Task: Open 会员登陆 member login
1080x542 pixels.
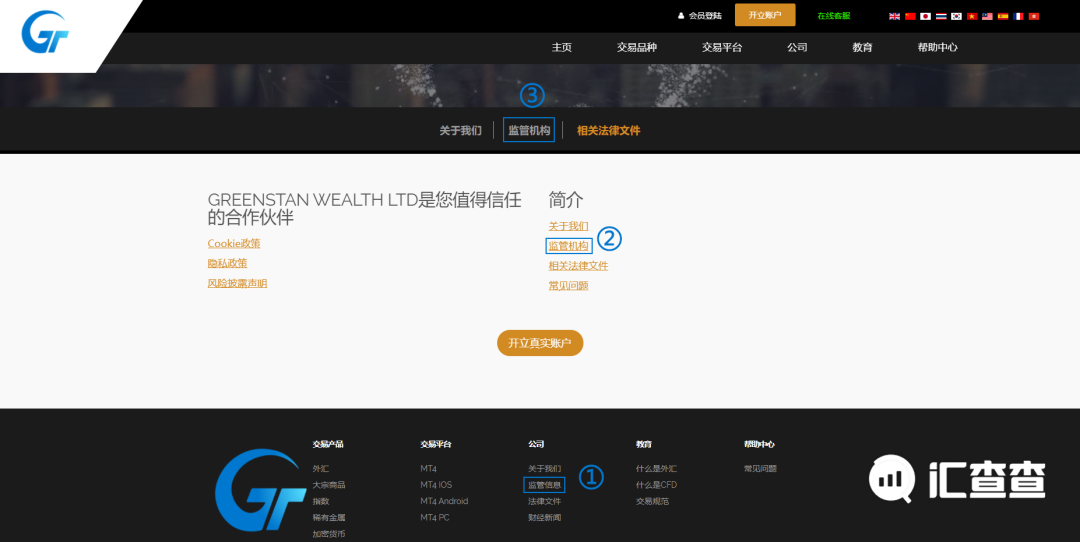Action: [700, 15]
